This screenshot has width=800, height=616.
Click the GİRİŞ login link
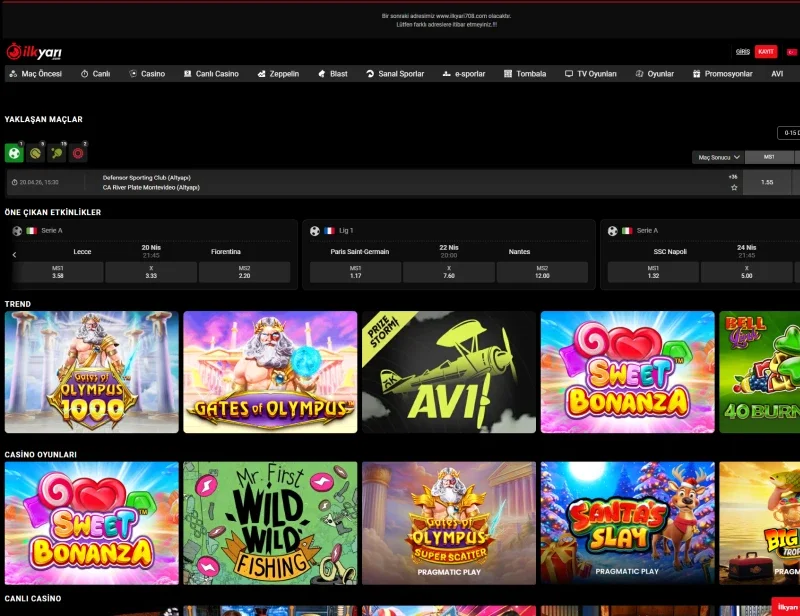(x=743, y=52)
